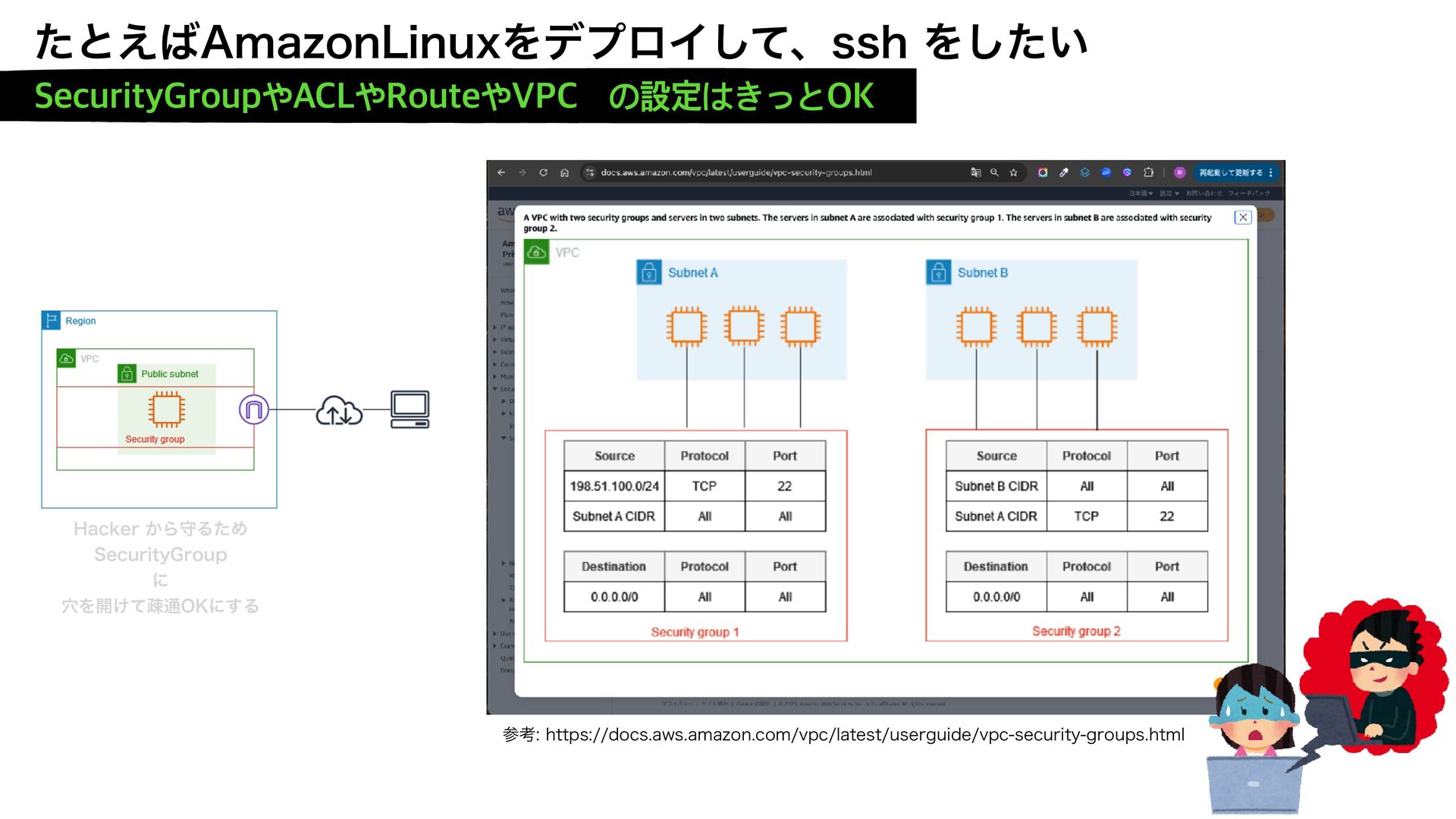Click the browser back arrow
Screen dimensions: 1456x819
(x=501, y=173)
